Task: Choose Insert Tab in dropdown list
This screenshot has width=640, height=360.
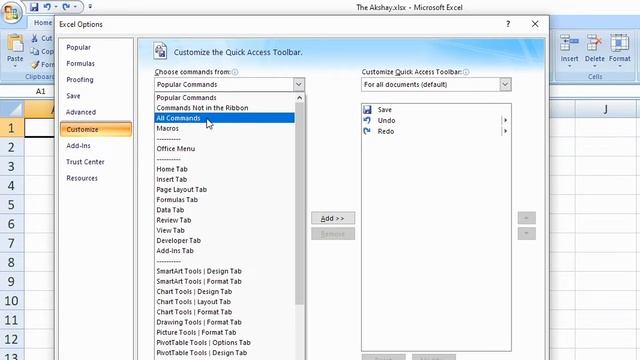Action: 224,179
